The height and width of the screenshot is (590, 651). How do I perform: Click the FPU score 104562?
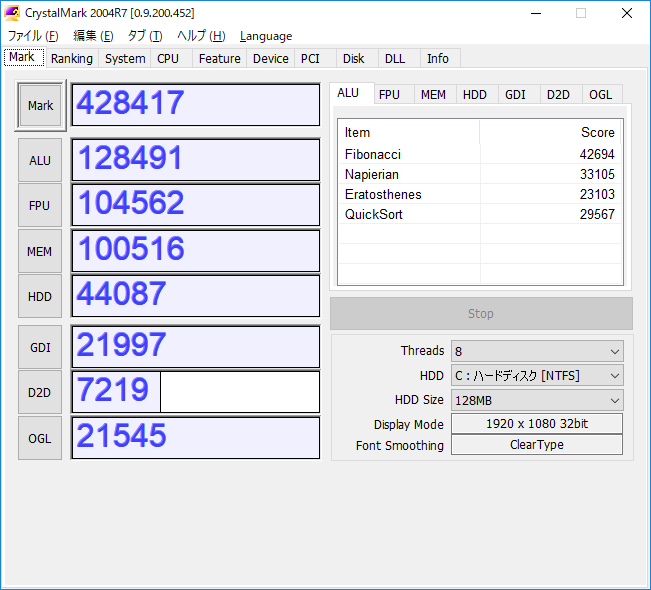point(196,205)
